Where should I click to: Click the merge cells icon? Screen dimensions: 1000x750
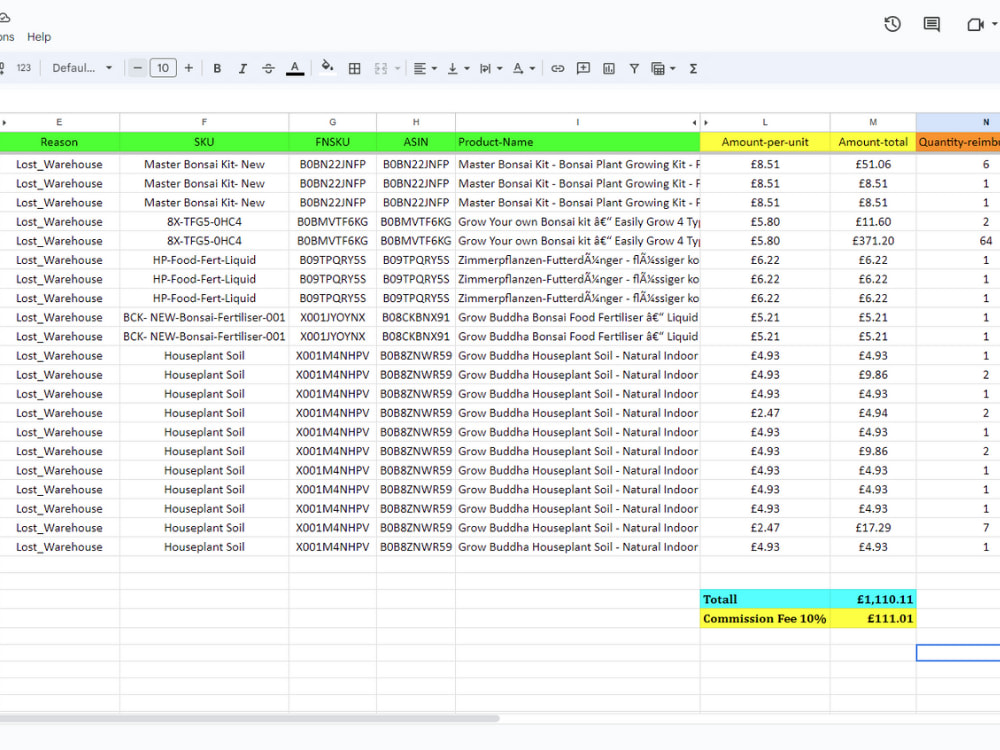pos(381,68)
